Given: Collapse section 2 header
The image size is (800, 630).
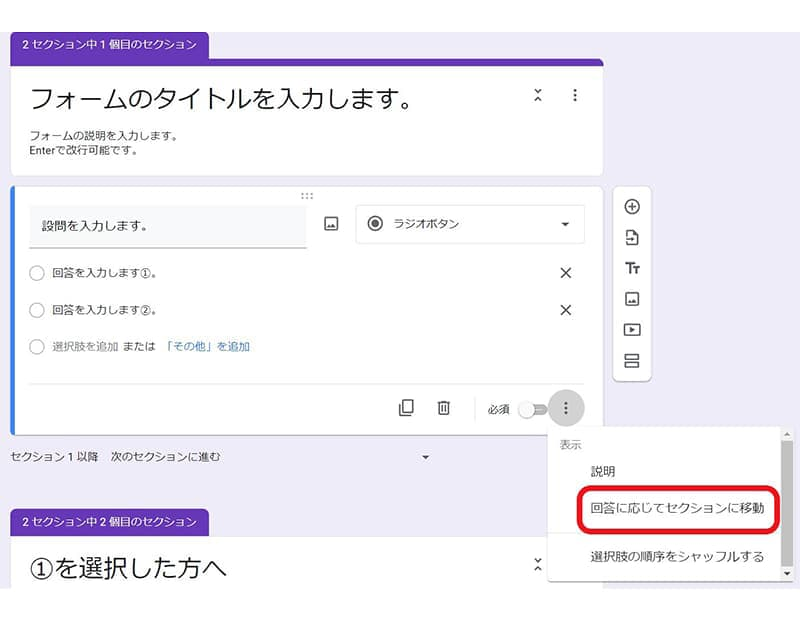Looking at the screenshot, I should coord(538,564).
